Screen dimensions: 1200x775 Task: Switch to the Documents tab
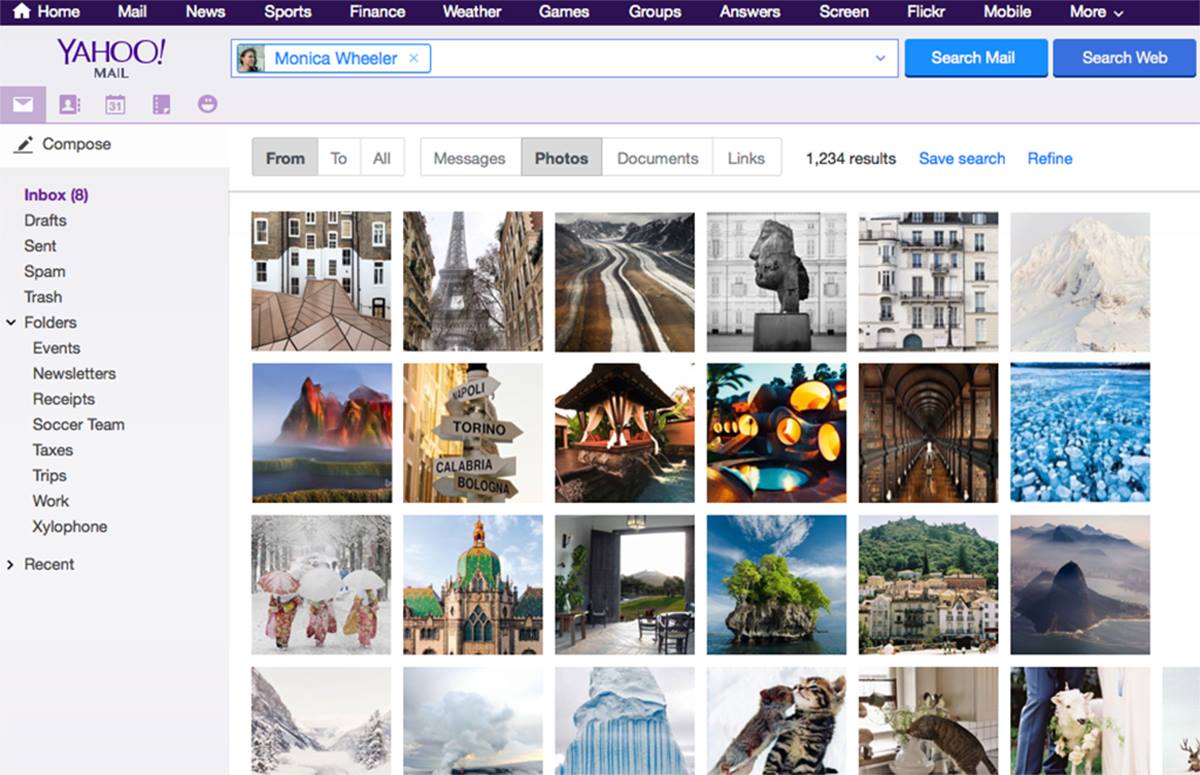658,158
